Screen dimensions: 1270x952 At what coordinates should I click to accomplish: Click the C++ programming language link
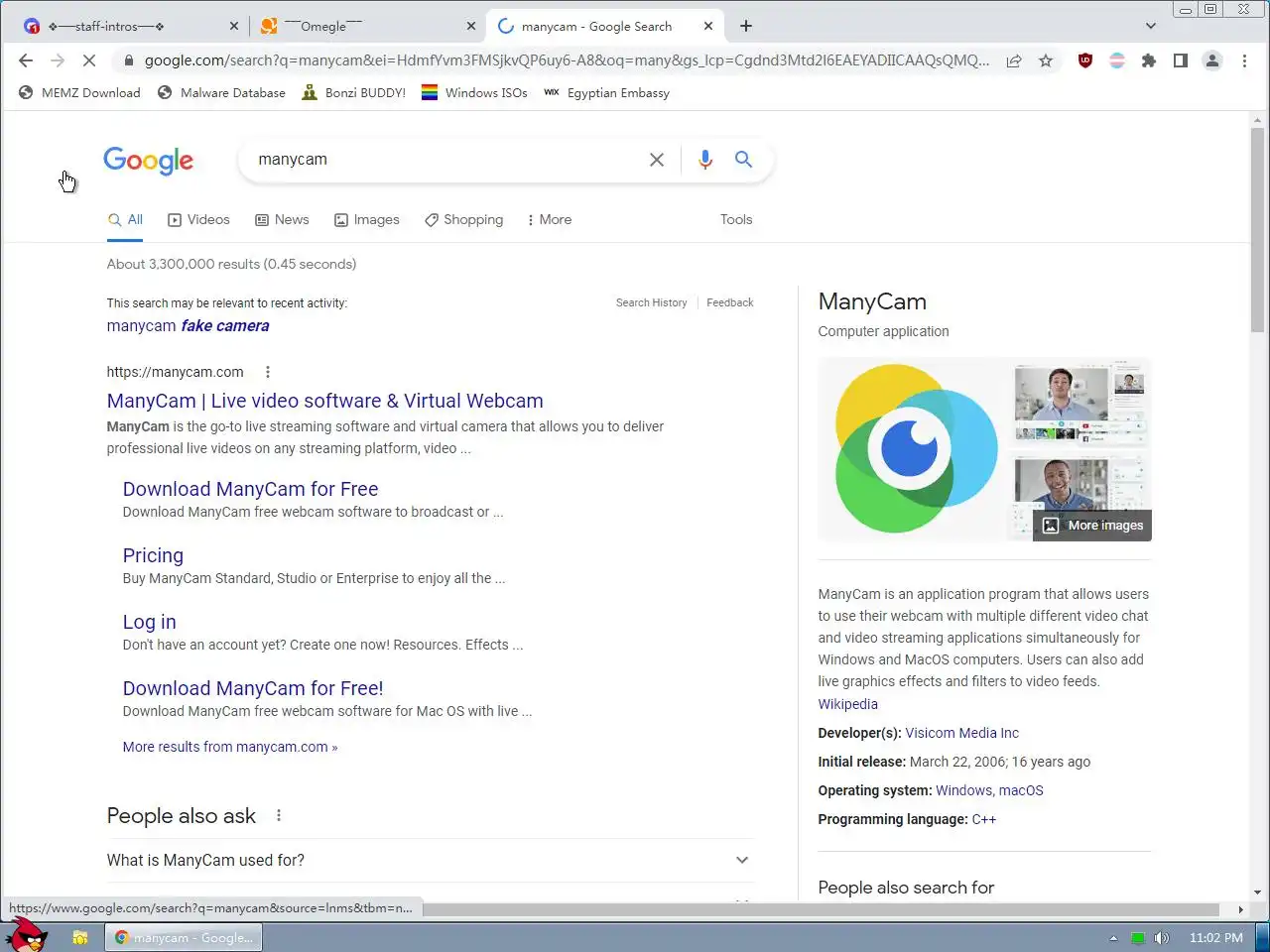[983, 819]
